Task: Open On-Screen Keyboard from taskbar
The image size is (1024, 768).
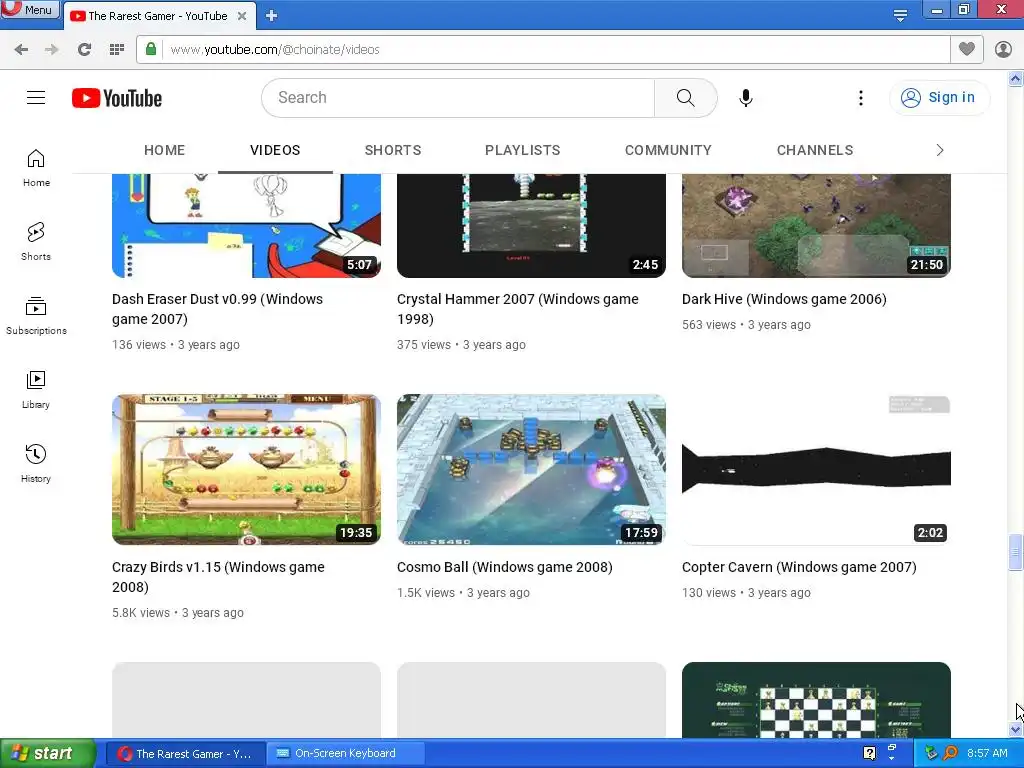Action: (346, 754)
